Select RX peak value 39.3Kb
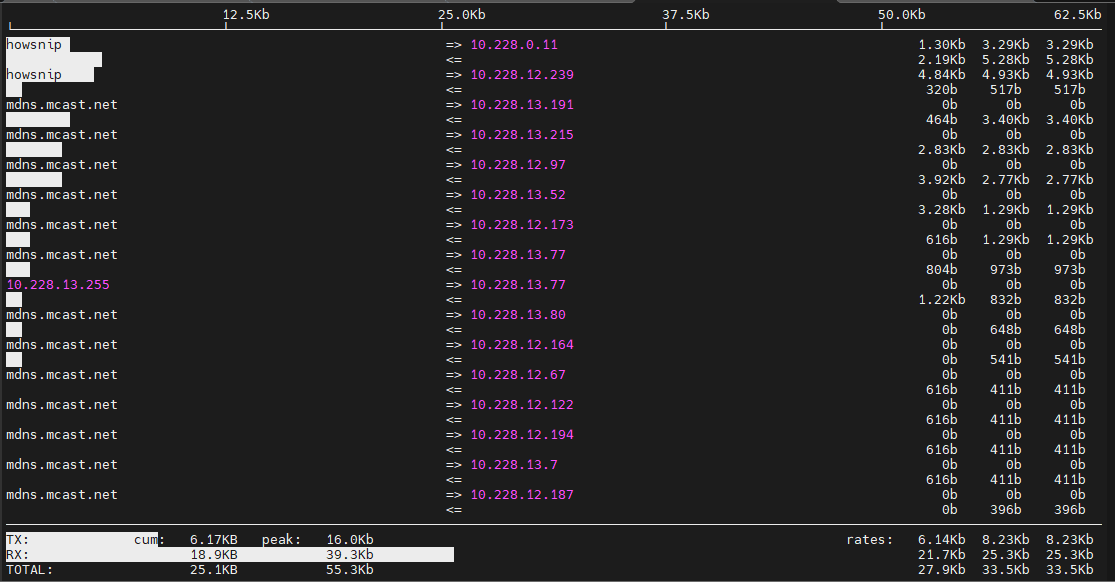 350,554
